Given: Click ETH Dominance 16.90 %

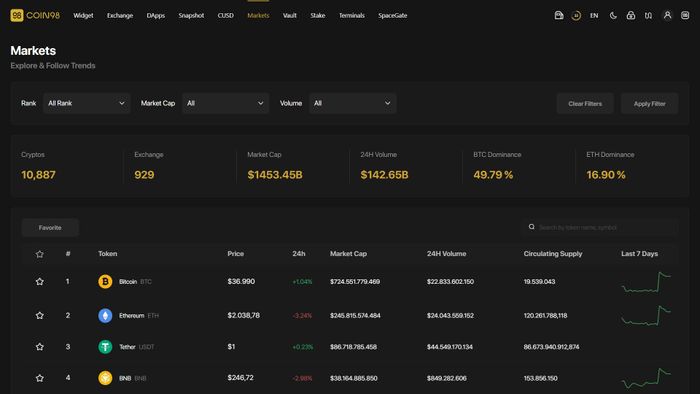Looking at the screenshot, I should pyautogui.click(x=606, y=175).
